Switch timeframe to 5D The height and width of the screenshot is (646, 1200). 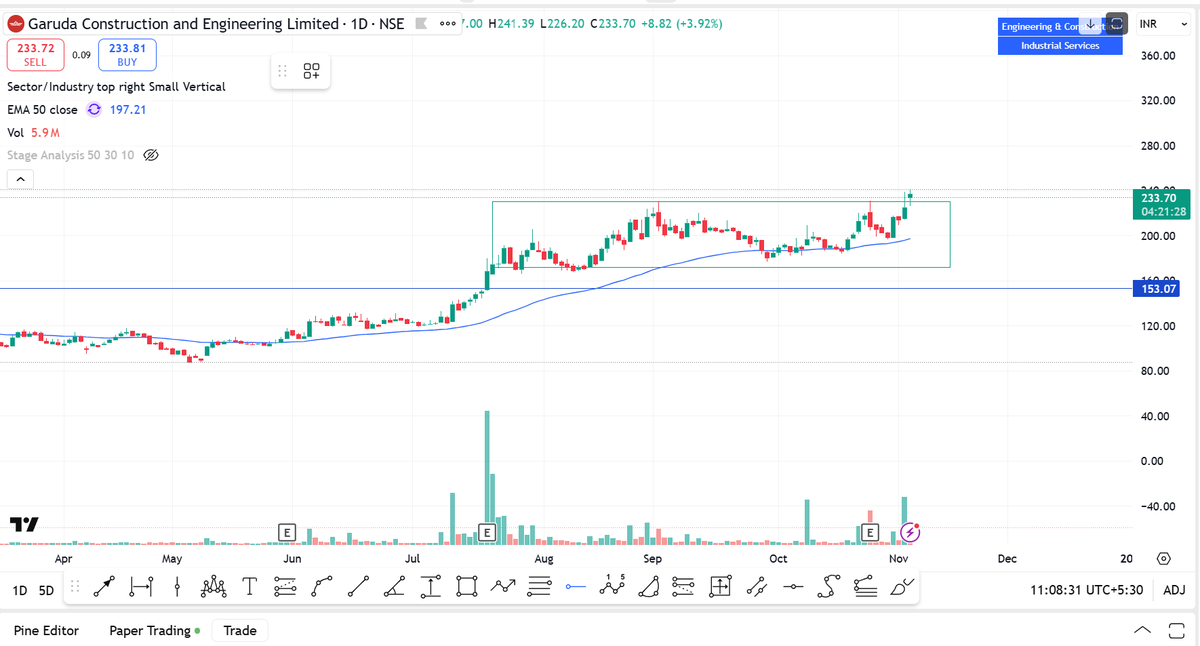pyautogui.click(x=46, y=590)
